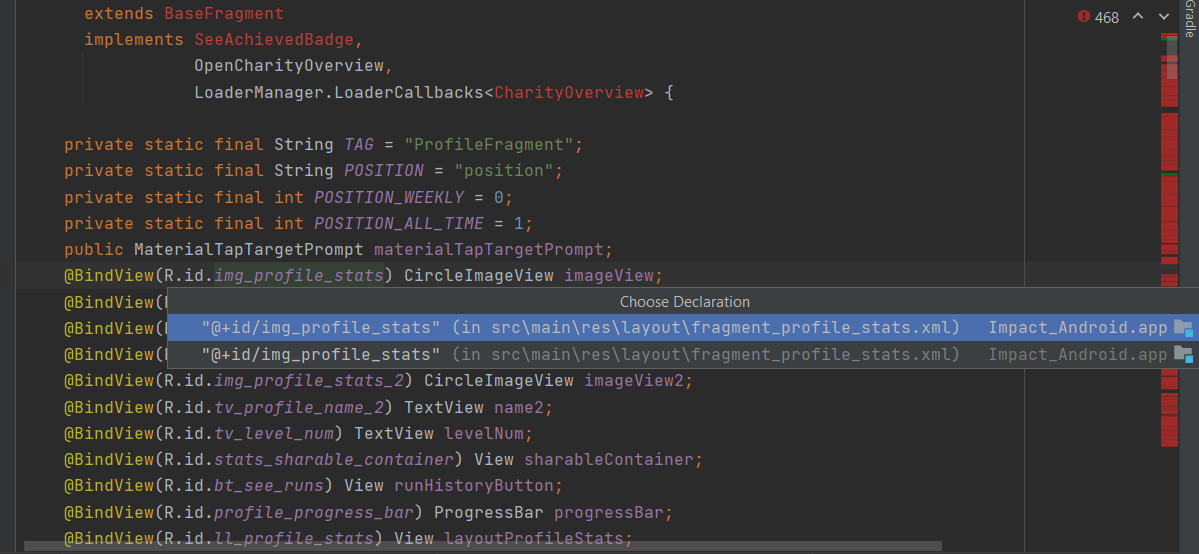This screenshot has width=1199, height=554.
Task: Click ProgressBar type name
Action: point(489,511)
